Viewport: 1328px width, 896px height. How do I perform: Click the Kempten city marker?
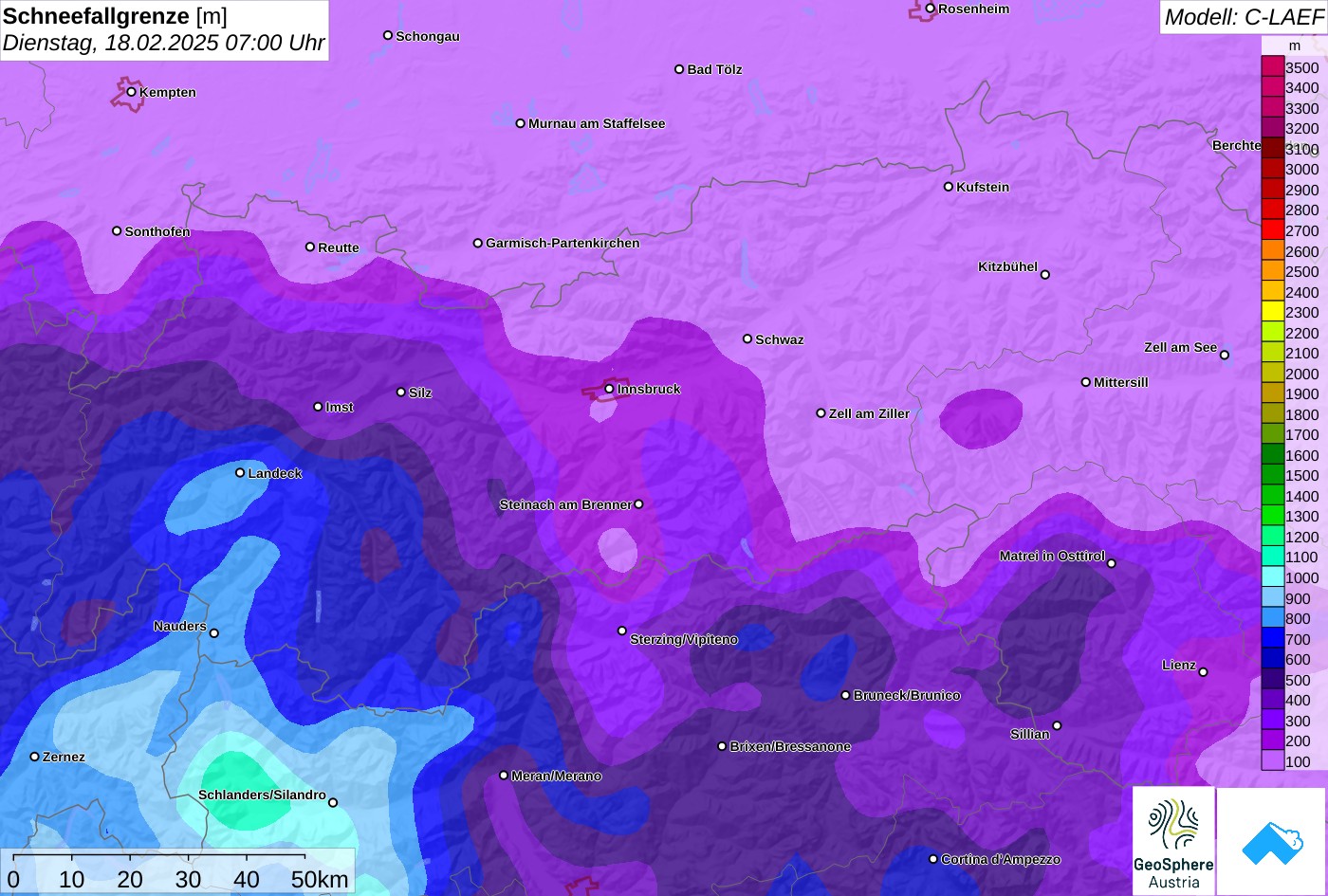tap(132, 92)
